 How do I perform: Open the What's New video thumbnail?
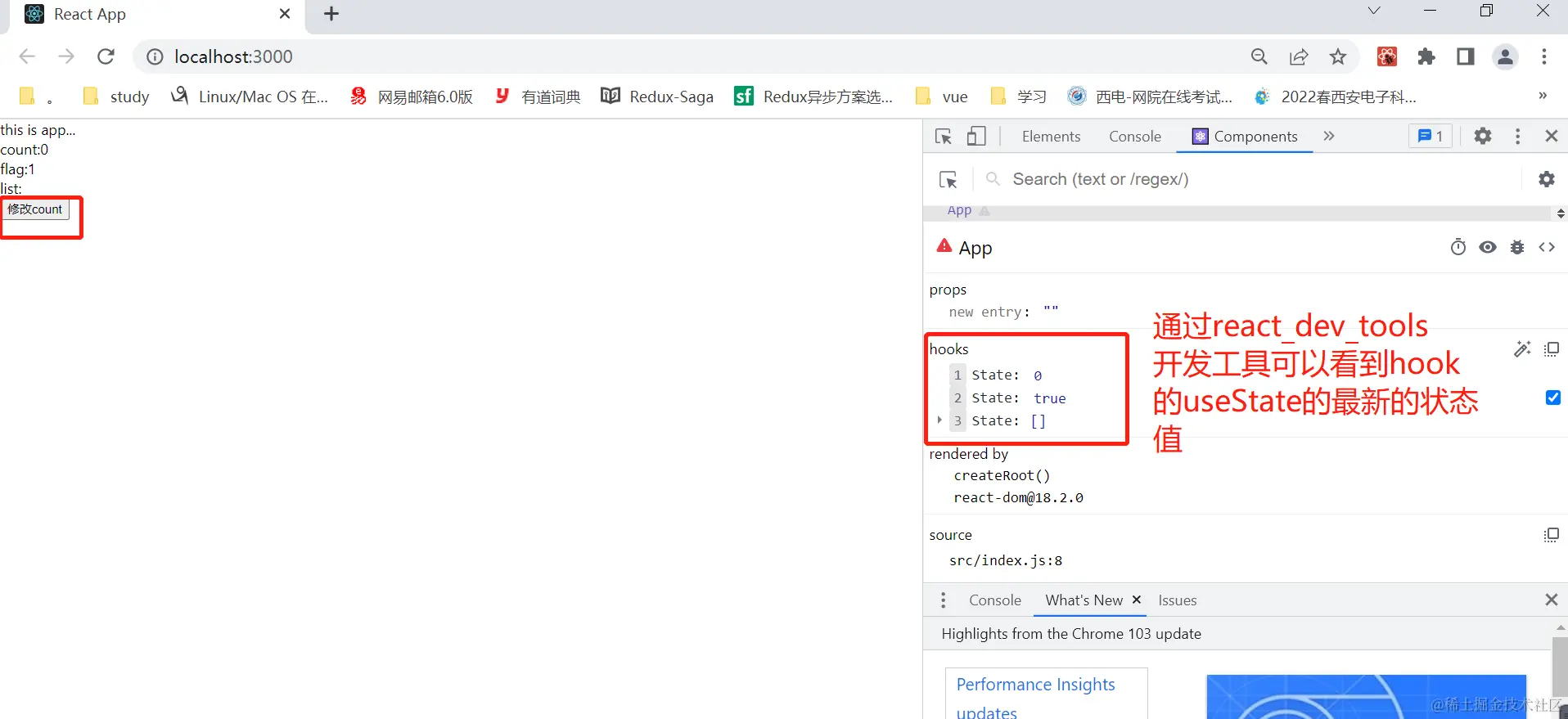(1366, 696)
